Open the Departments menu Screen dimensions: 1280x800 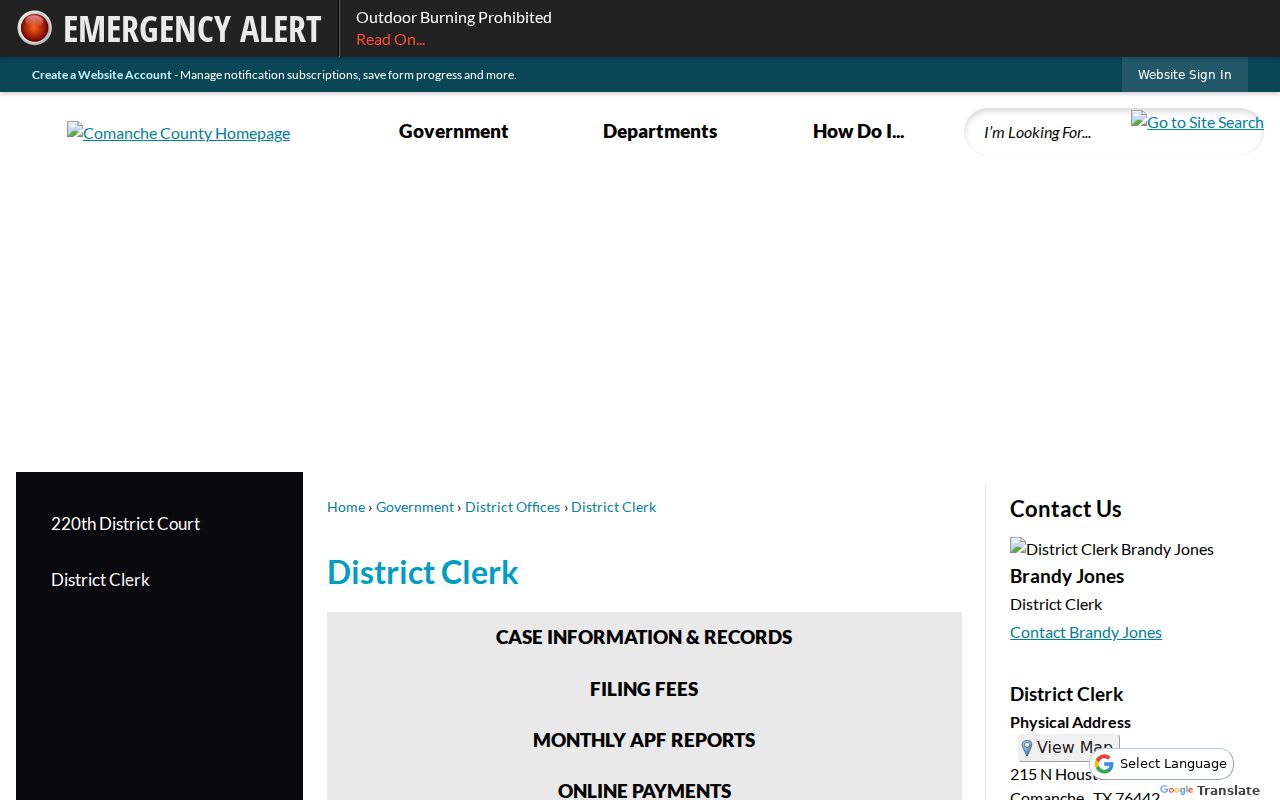pos(660,131)
